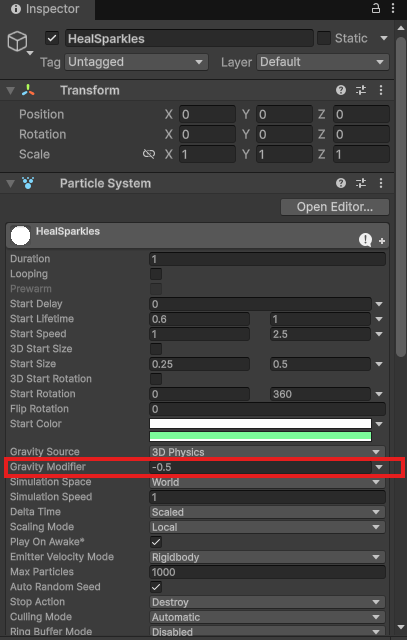The image size is (407, 640).
Task: Uncheck Auto Random Seed
Action: (x=156, y=587)
